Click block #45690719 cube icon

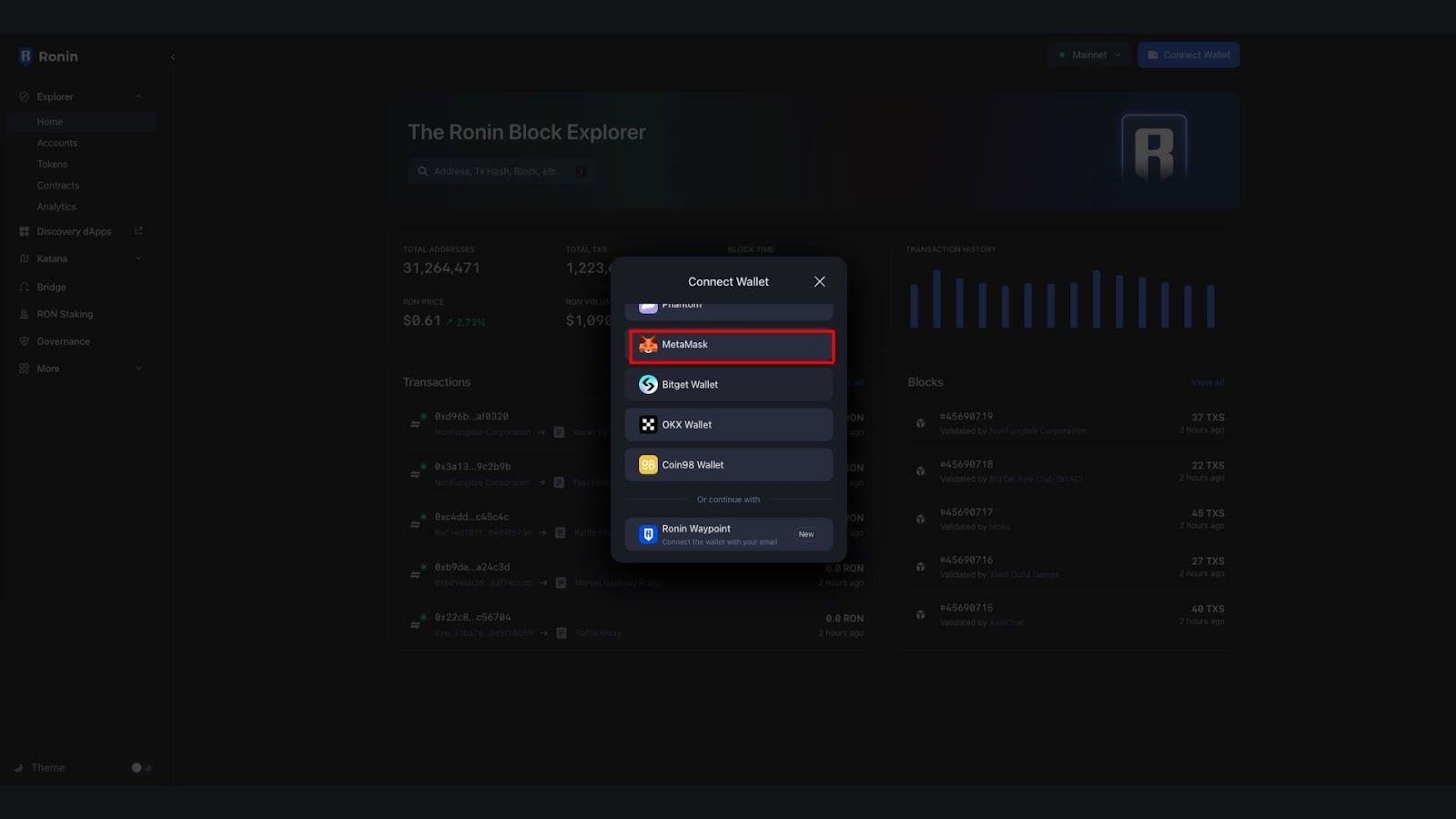pos(920,423)
